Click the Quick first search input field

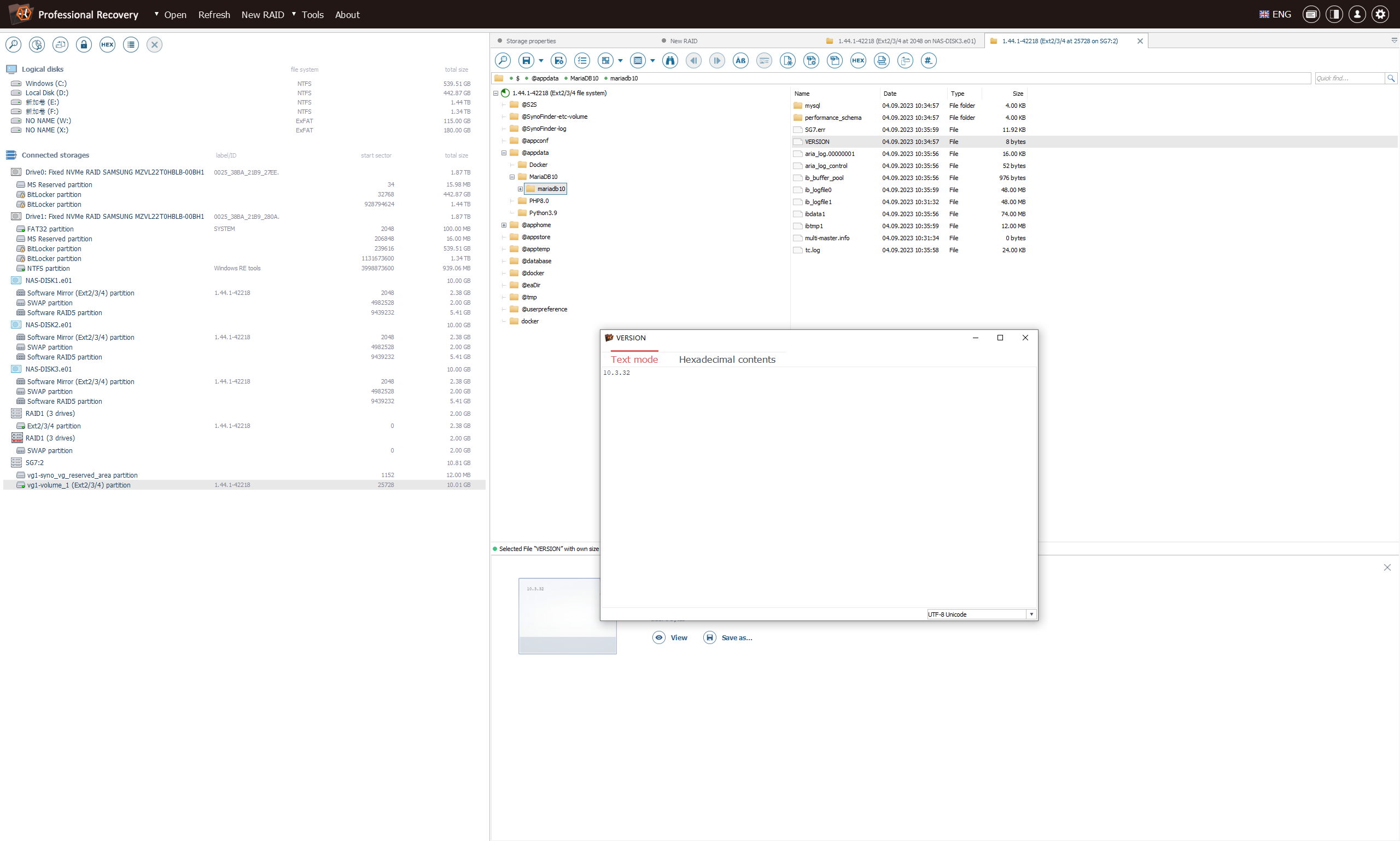click(x=1349, y=77)
